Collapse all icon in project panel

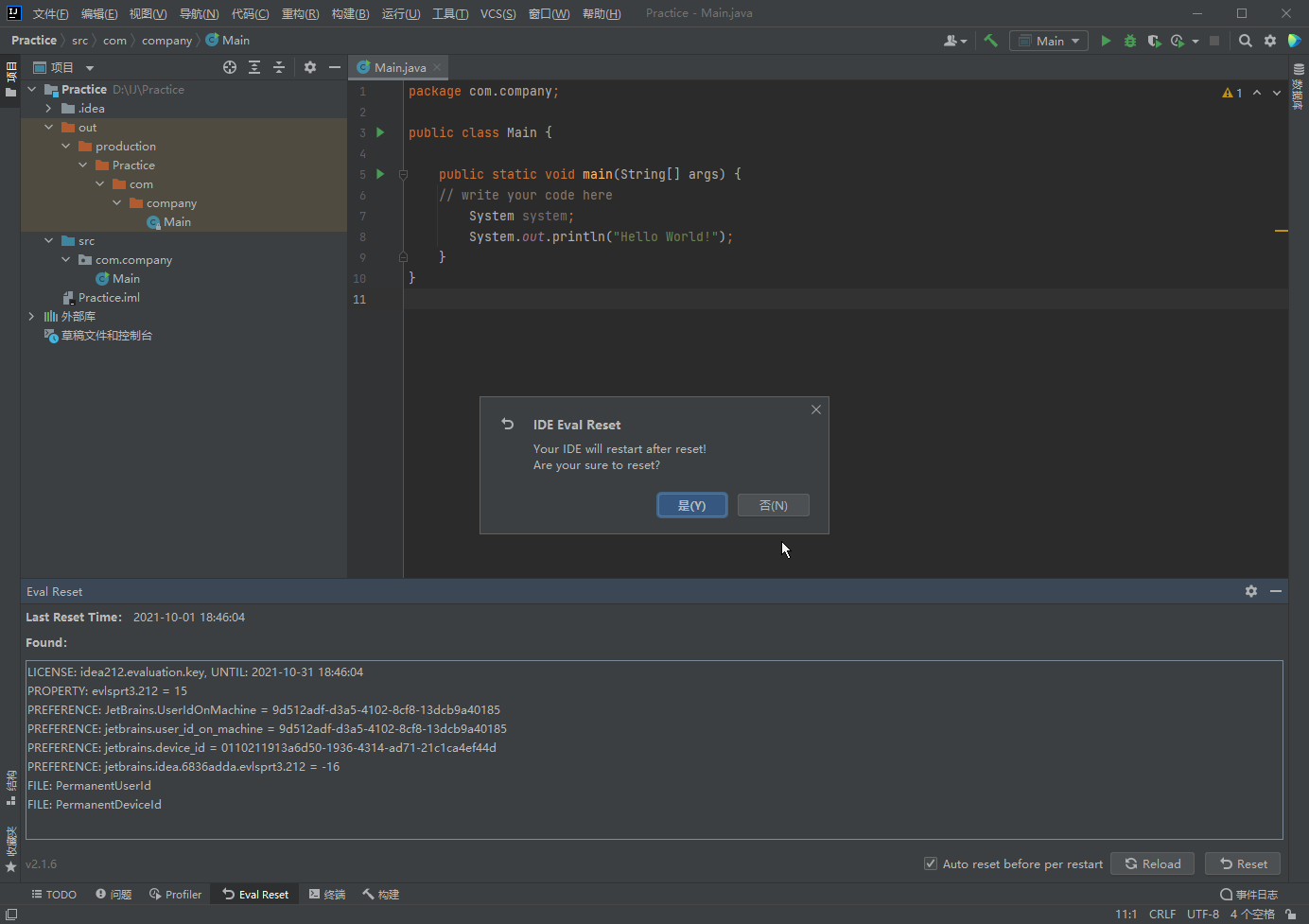point(279,67)
